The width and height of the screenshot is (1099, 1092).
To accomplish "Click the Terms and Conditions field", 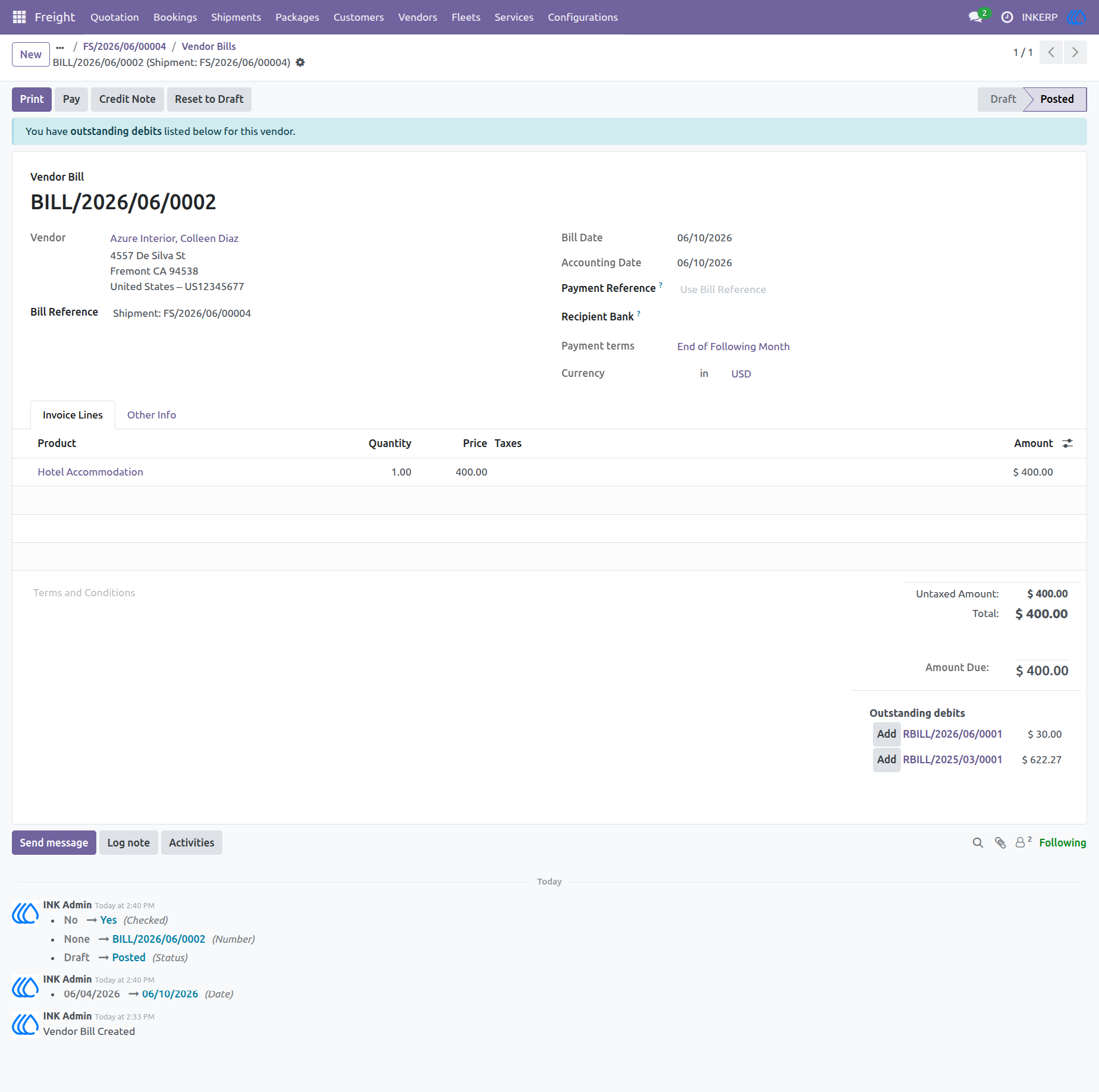I will click(x=84, y=593).
